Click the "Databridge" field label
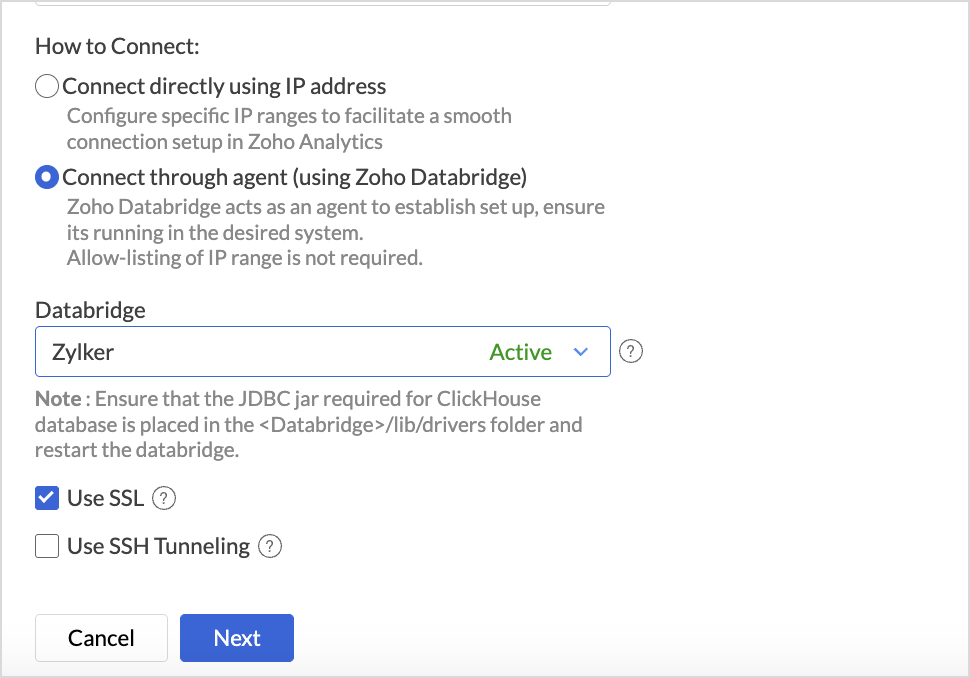The image size is (970, 678). 90,310
